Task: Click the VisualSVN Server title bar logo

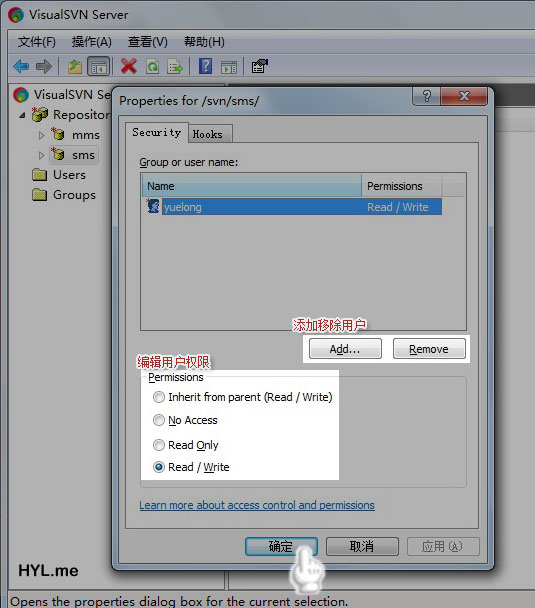Action: [x=16, y=15]
